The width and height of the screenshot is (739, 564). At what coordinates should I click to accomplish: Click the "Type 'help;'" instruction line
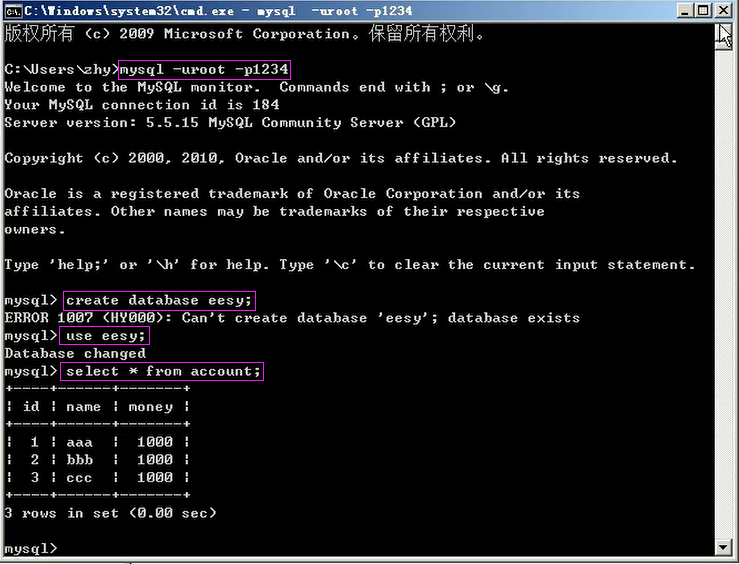click(x=349, y=265)
